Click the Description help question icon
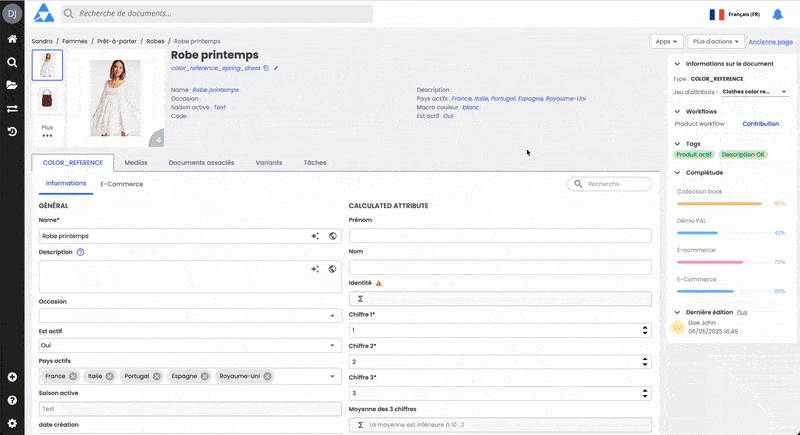Viewport: 800px width, 435px height. click(81, 252)
